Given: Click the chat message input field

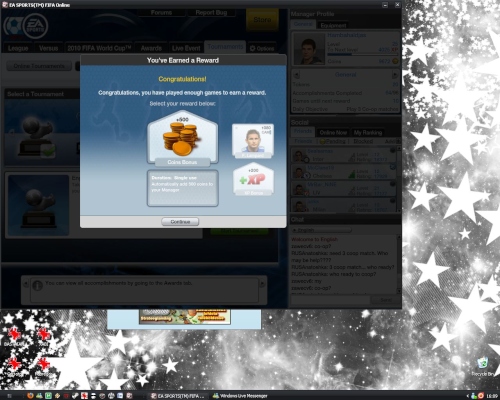Looking at the screenshot, I should point(330,300).
